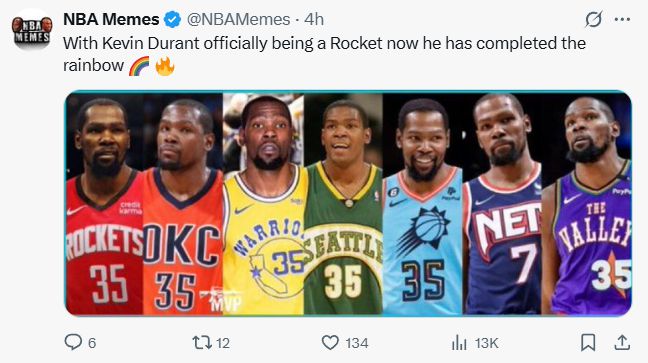This screenshot has width=648, height=363.
Task: Click the retweet arrows icon
Action: 202,342
